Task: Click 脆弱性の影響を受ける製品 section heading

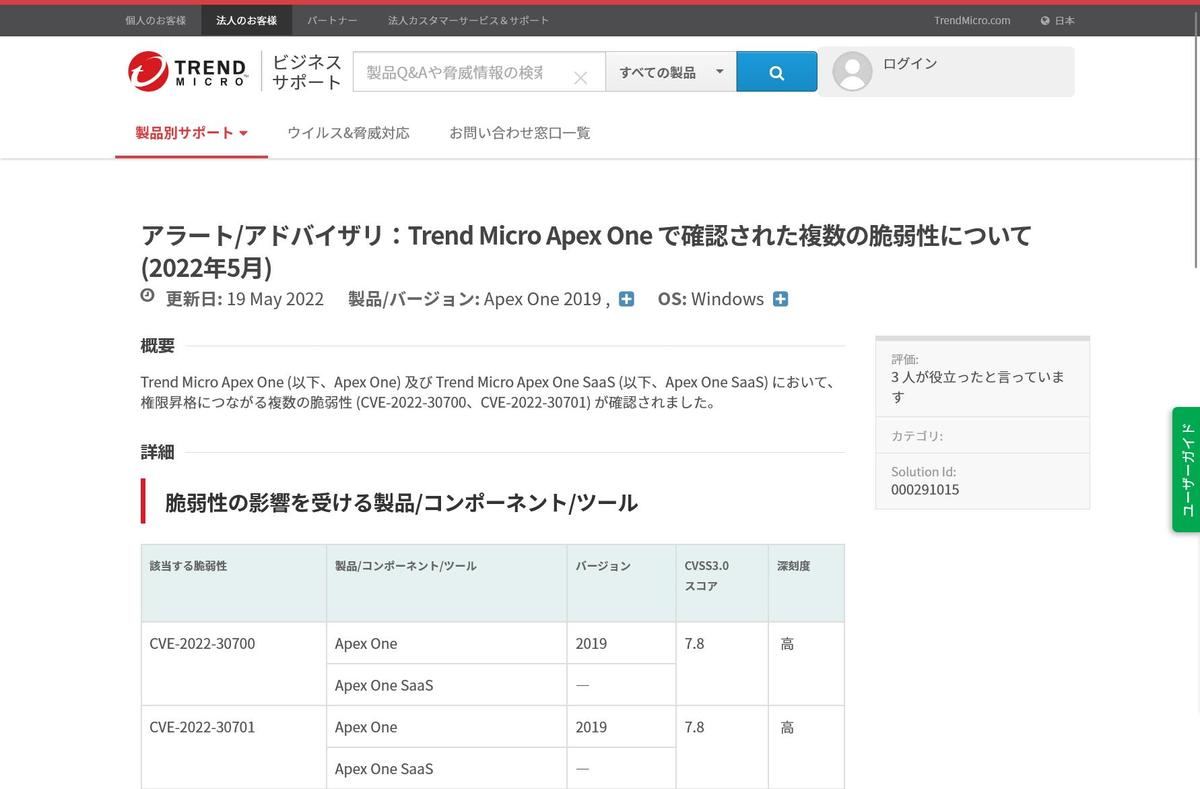Action: pos(401,502)
